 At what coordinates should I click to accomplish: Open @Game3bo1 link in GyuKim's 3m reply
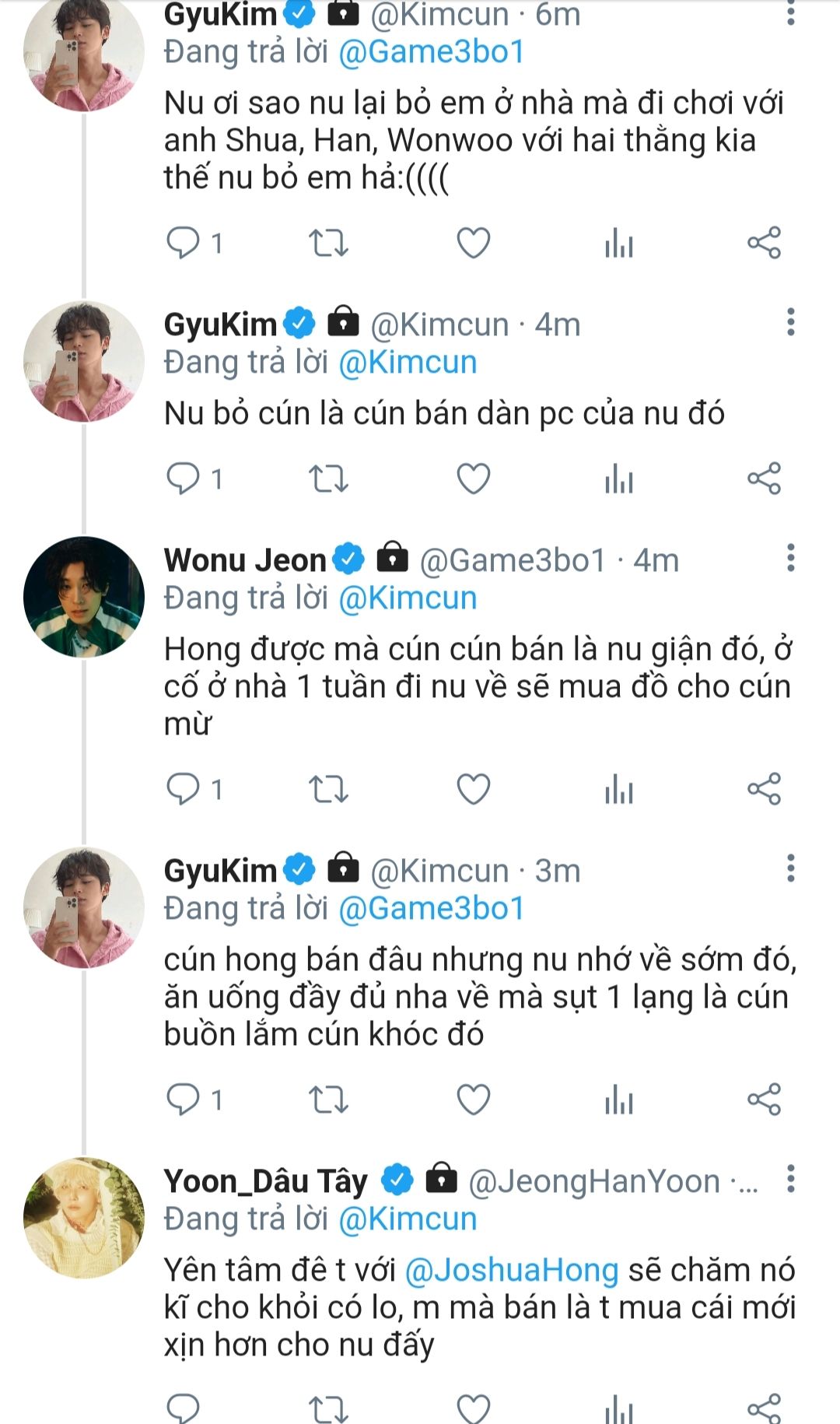pyautogui.click(x=432, y=909)
